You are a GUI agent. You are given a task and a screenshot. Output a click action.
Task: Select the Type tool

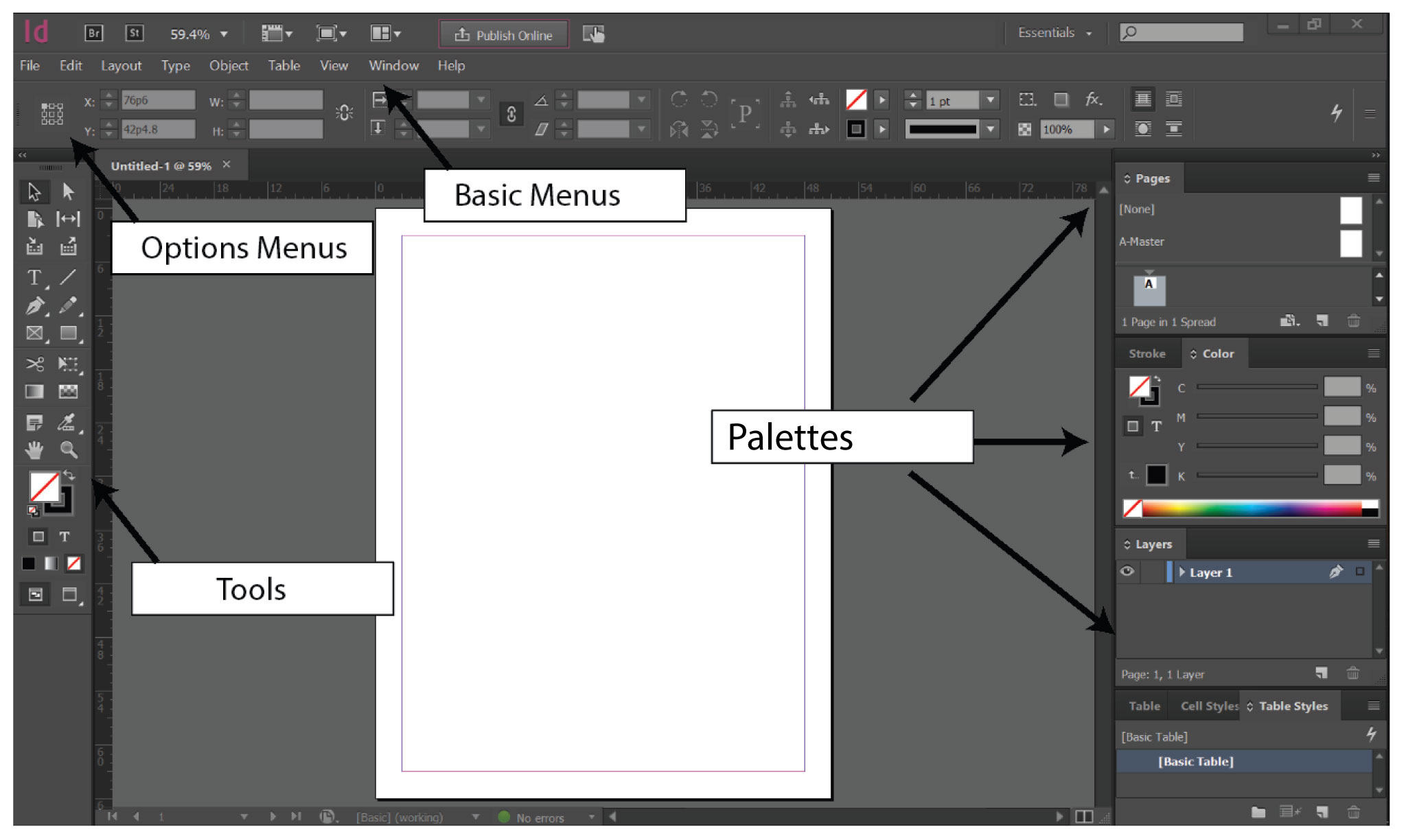(34, 278)
